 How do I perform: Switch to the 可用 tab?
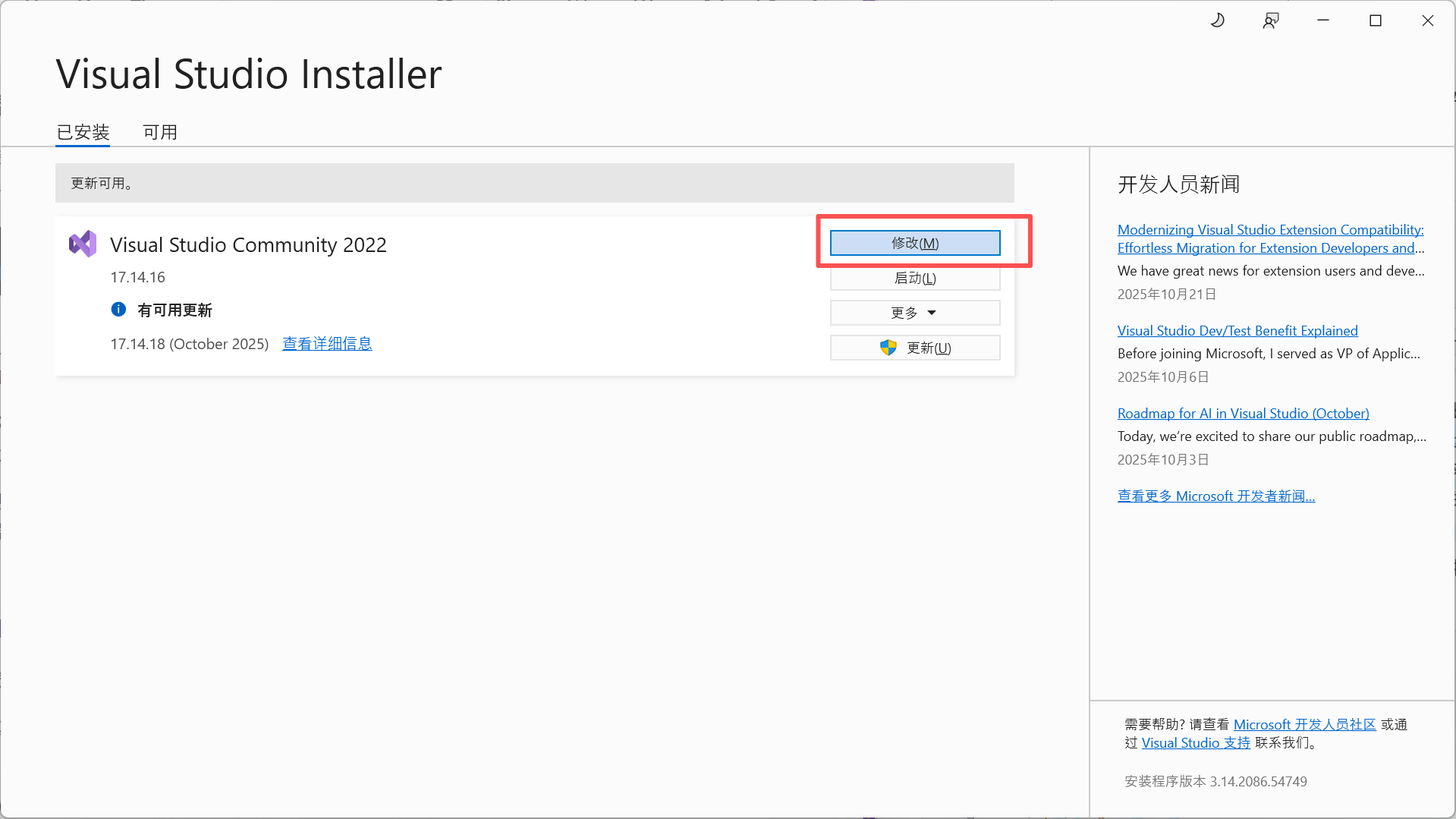click(160, 132)
